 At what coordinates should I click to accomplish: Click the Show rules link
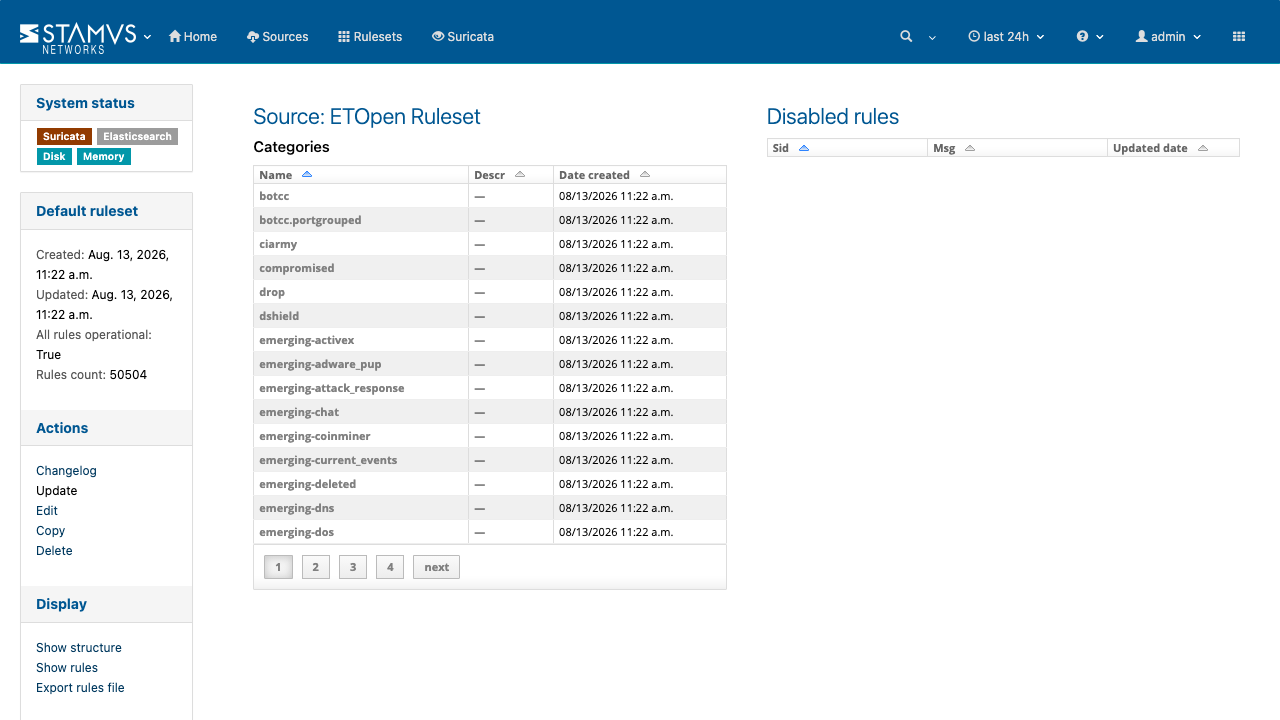67,667
